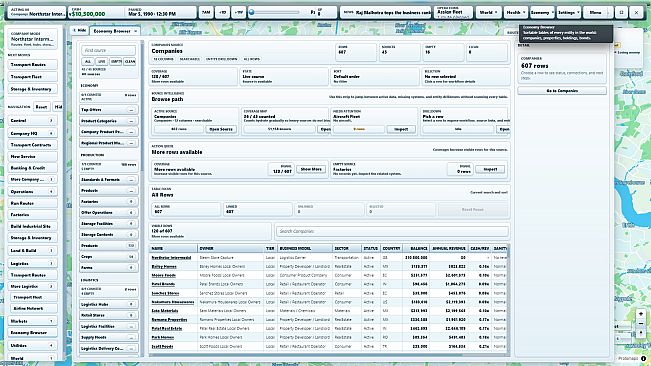Open the World dropdown in top bar
This screenshot has width=651, height=366.
click(488, 12)
